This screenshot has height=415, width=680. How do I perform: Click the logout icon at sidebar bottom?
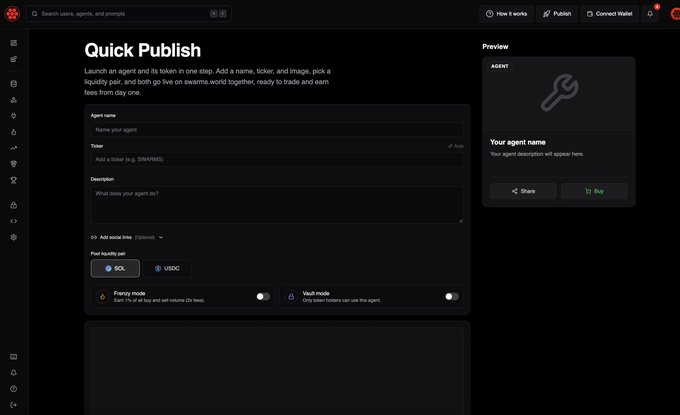[14, 405]
